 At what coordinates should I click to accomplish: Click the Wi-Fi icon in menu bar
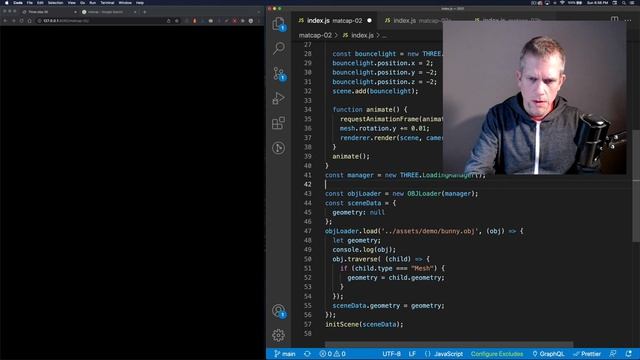point(562,2)
